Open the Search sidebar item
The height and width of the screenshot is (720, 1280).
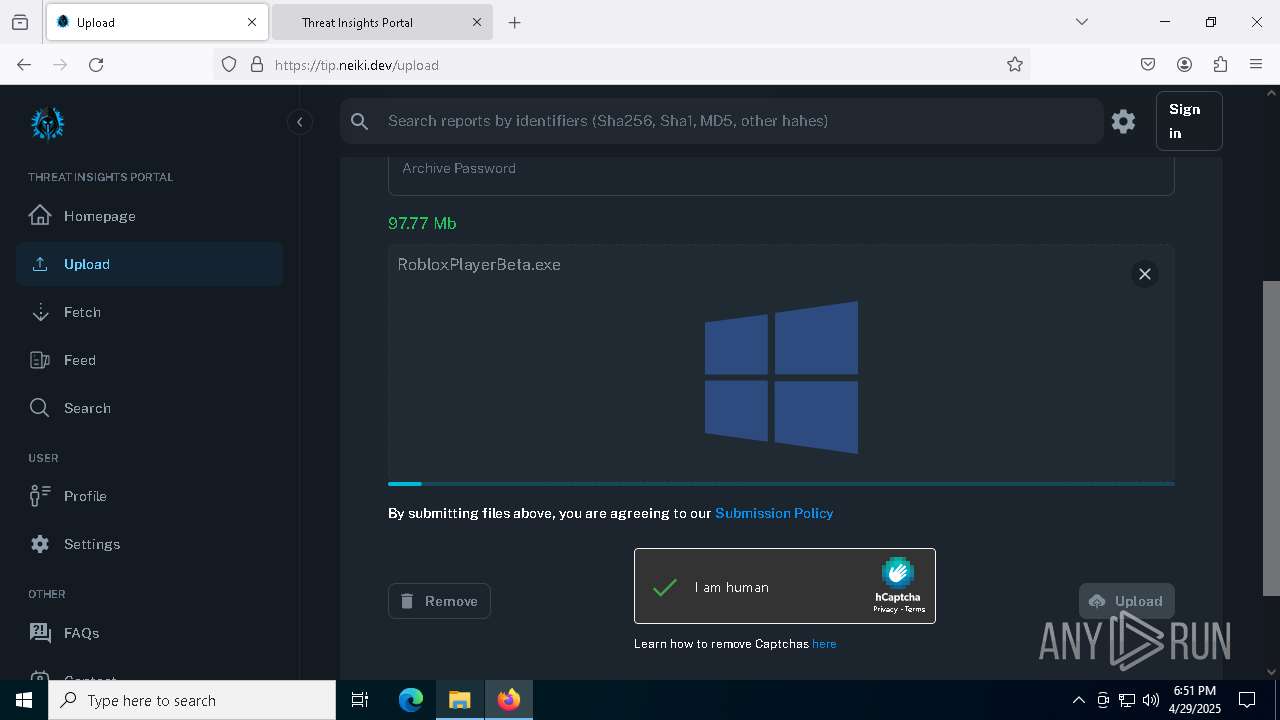coord(149,408)
